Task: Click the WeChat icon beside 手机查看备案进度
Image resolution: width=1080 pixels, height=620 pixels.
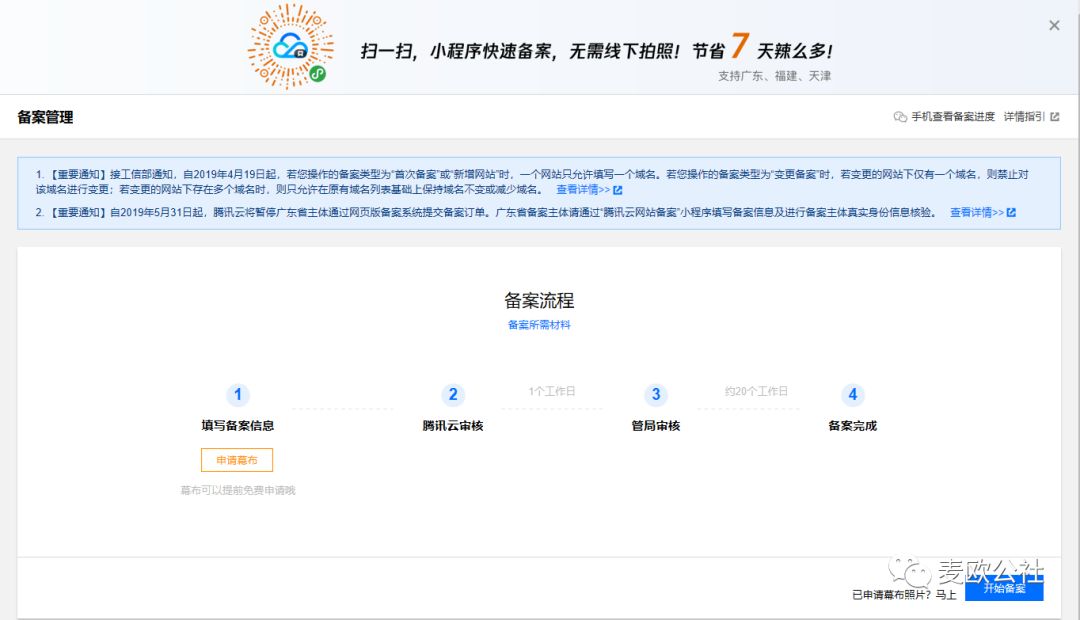Action: tap(900, 117)
